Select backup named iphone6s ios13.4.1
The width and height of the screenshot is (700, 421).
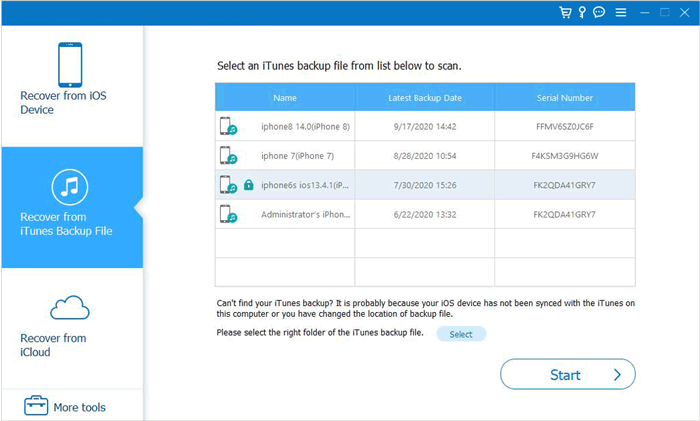click(305, 185)
